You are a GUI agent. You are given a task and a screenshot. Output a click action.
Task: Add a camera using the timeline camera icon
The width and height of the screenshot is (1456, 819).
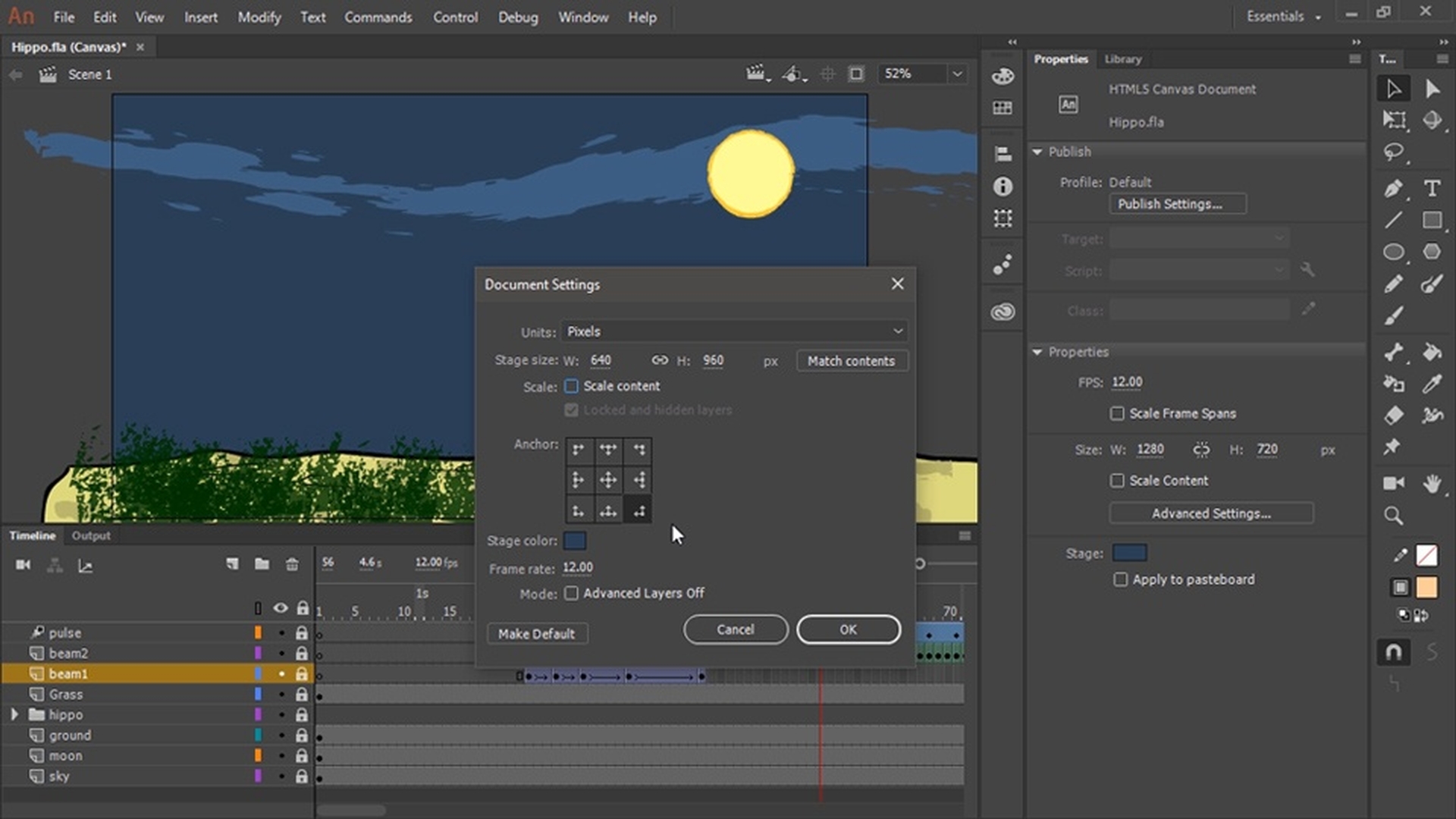[x=24, y=564]
